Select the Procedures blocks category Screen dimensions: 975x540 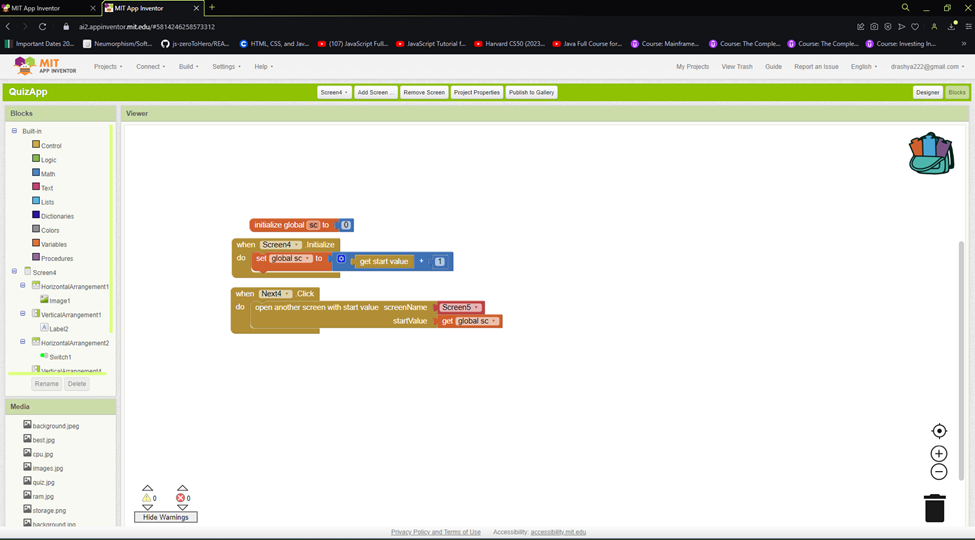57,258
